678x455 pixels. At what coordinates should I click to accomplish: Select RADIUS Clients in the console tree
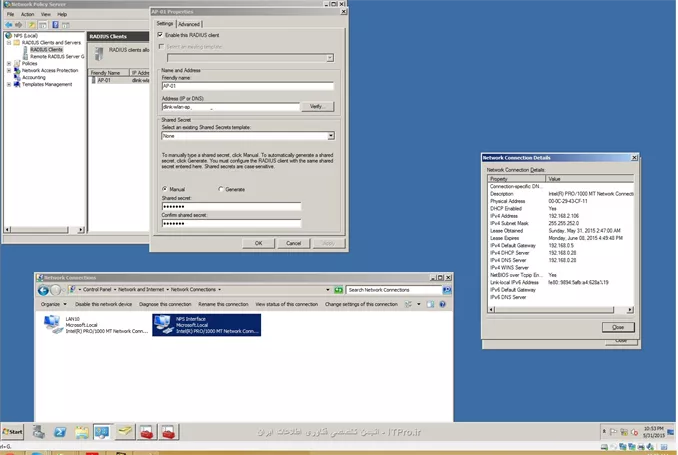click(46, 50)
